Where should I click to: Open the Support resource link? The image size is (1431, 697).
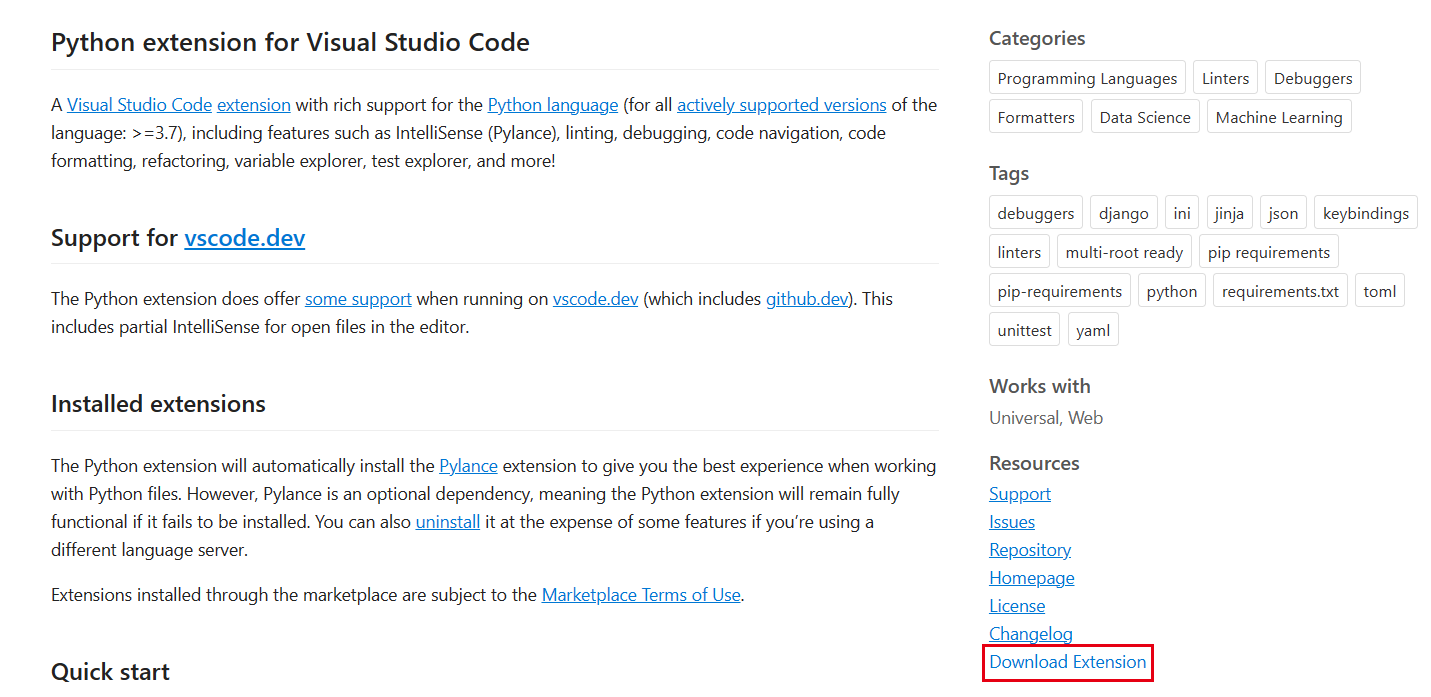click(1019, 494)
